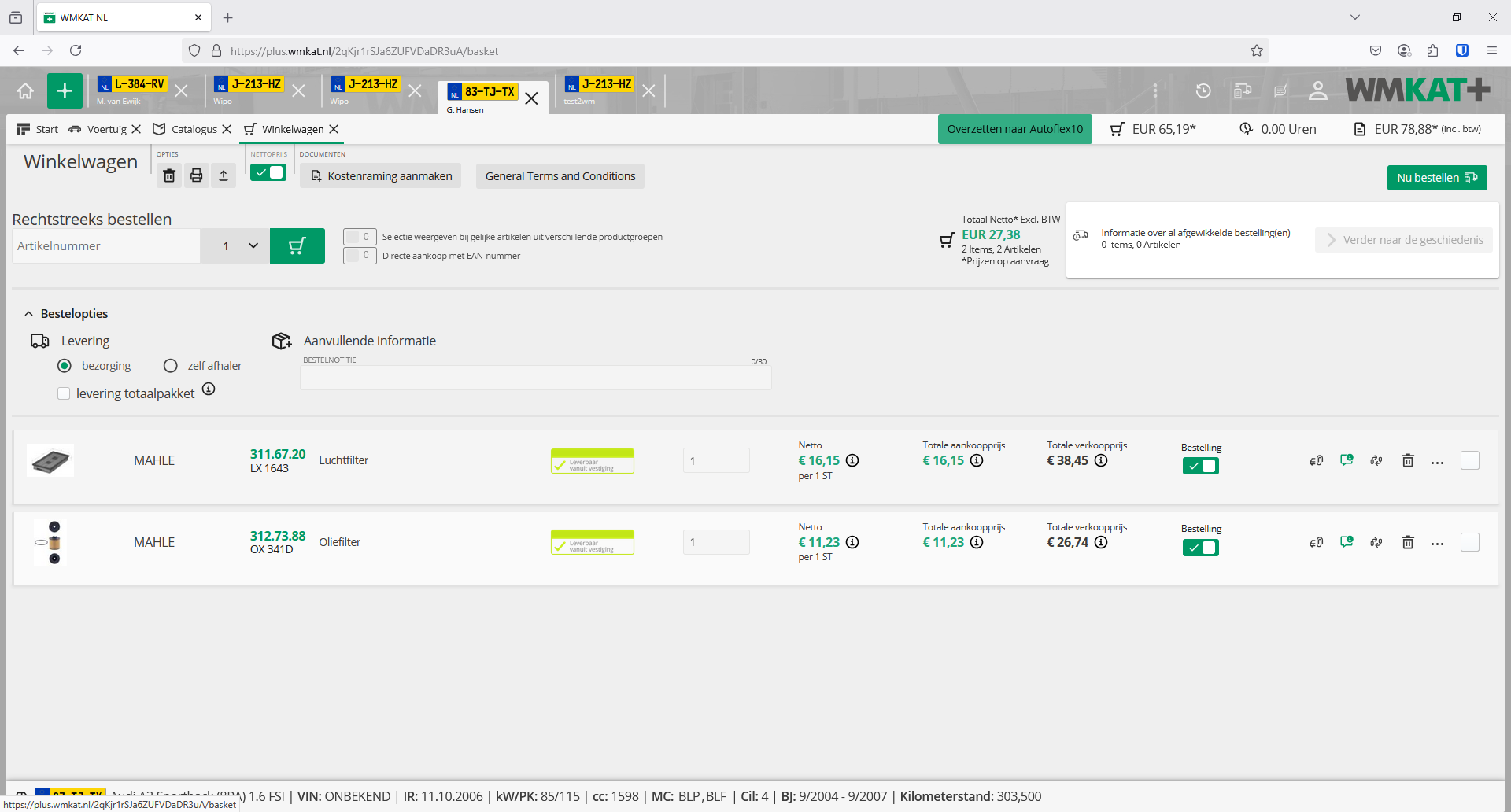Select the zelf afhaler radio option
Viewport: 1511px width, 812px height.
click(171, 366)
